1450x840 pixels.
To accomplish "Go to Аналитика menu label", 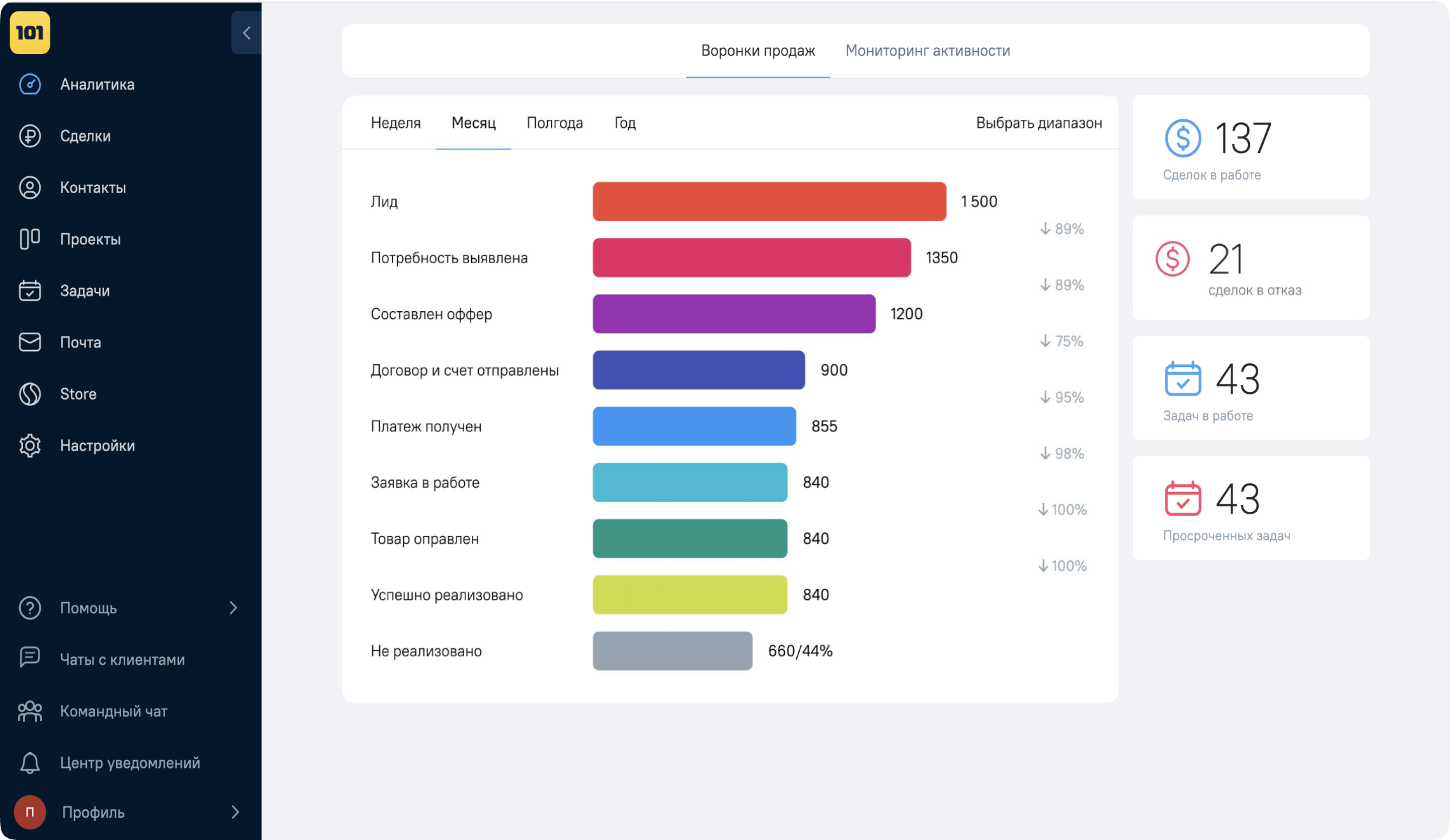I will coord(98,85).
